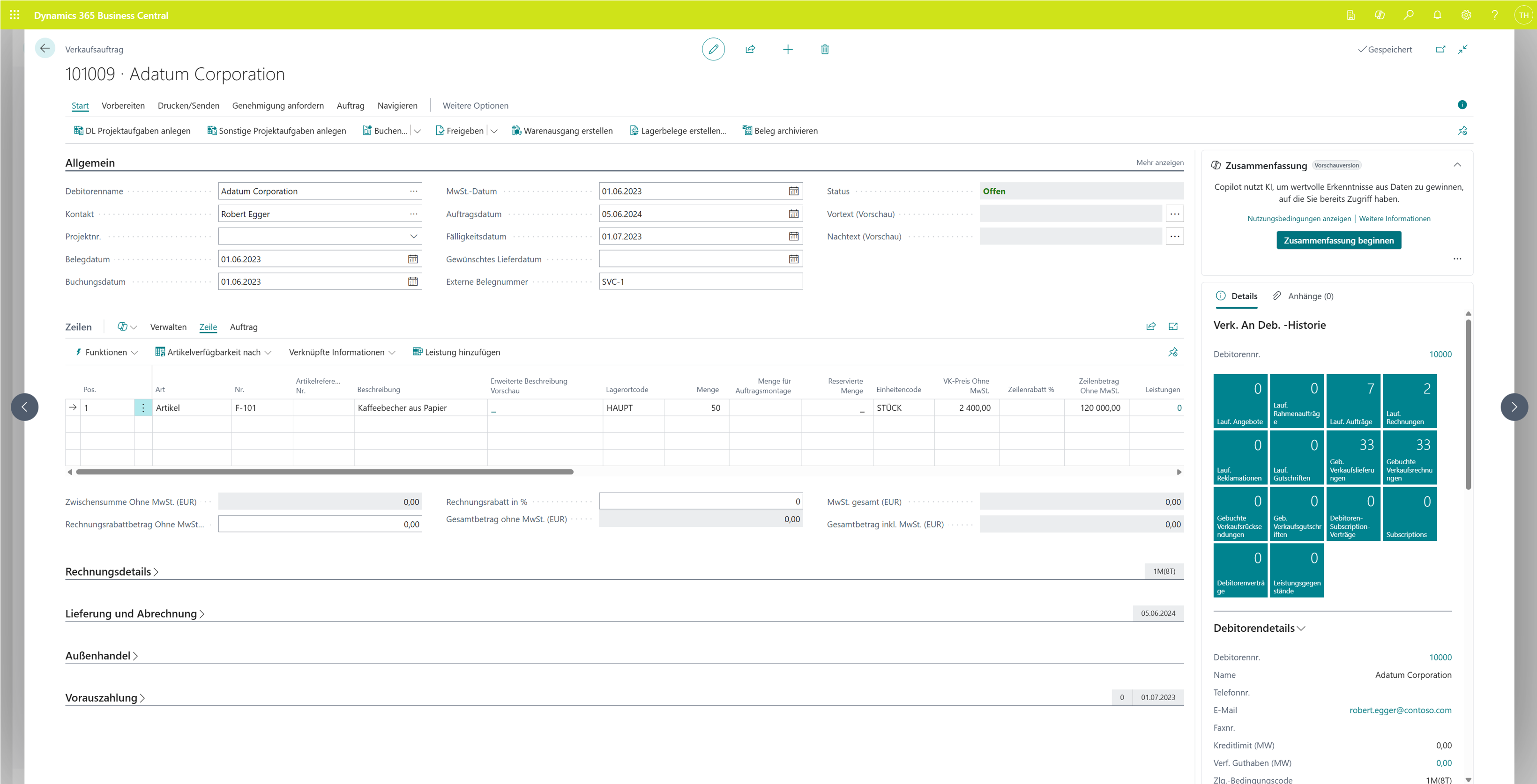Open Drucken/Senden menu
This screenshot has width=1537, height=784.
click(188, 105)
